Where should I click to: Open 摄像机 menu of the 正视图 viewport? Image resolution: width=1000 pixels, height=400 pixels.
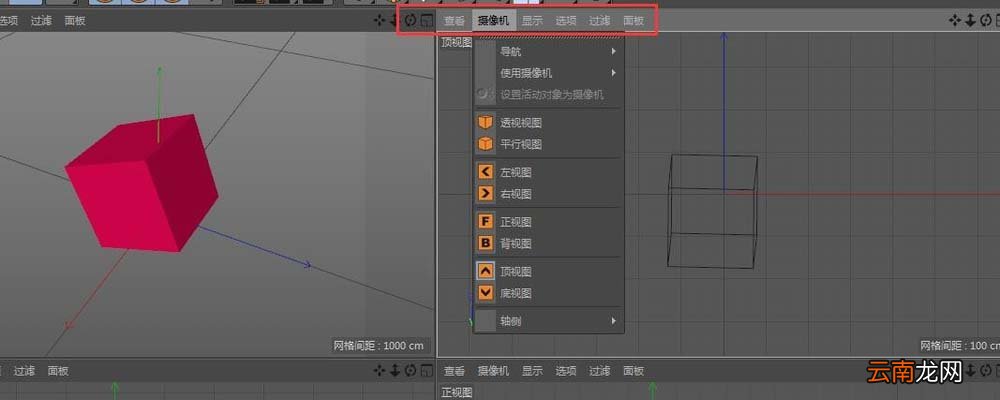494,371
